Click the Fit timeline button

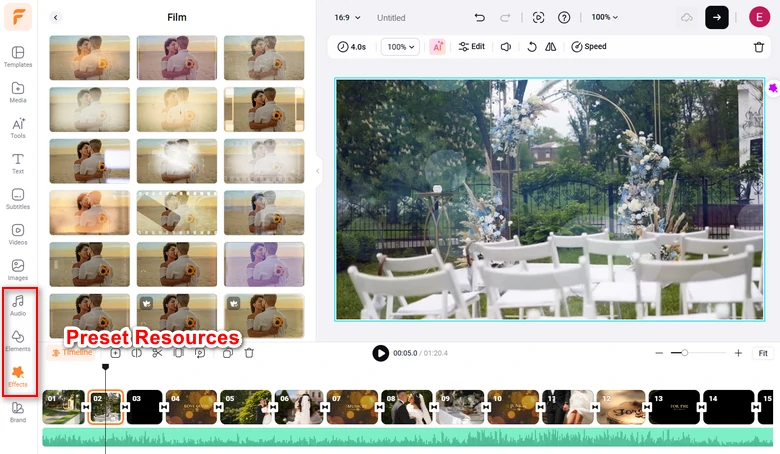click(763, 353)
